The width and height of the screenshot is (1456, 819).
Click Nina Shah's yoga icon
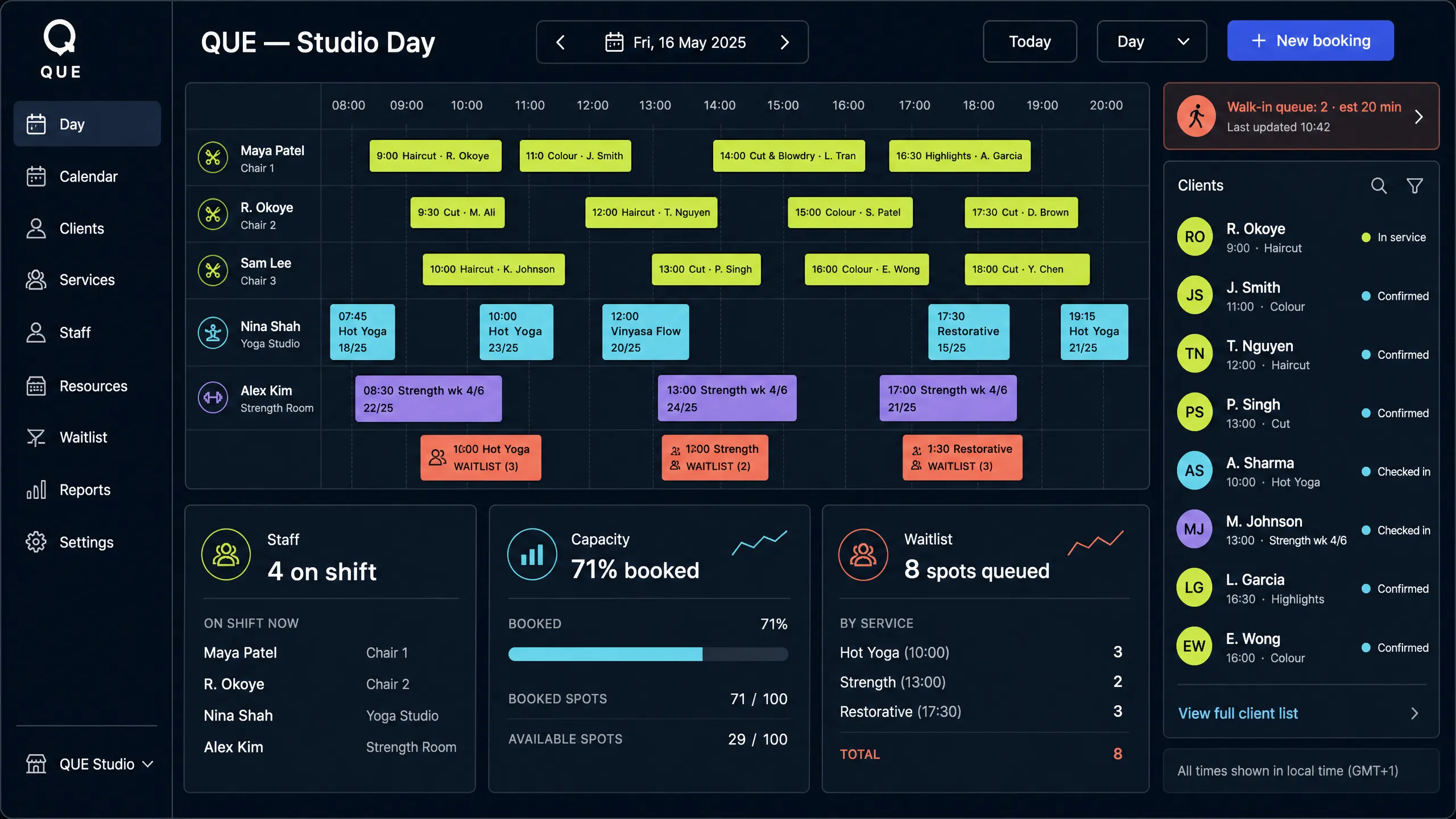[x=213, y=333]
